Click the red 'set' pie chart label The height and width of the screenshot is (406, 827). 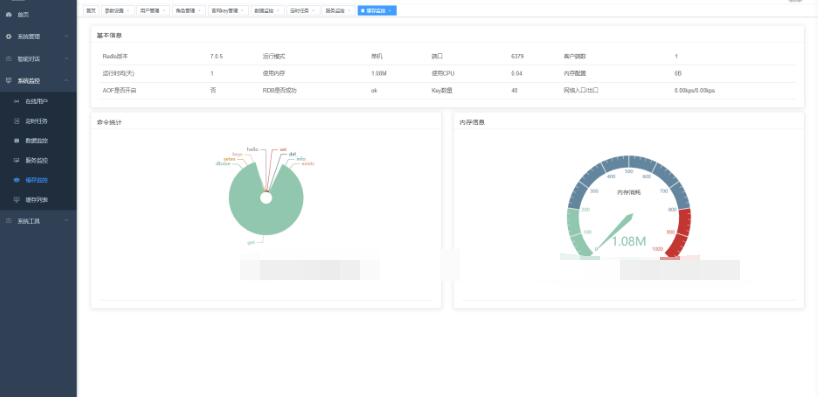tap(283, 150)
